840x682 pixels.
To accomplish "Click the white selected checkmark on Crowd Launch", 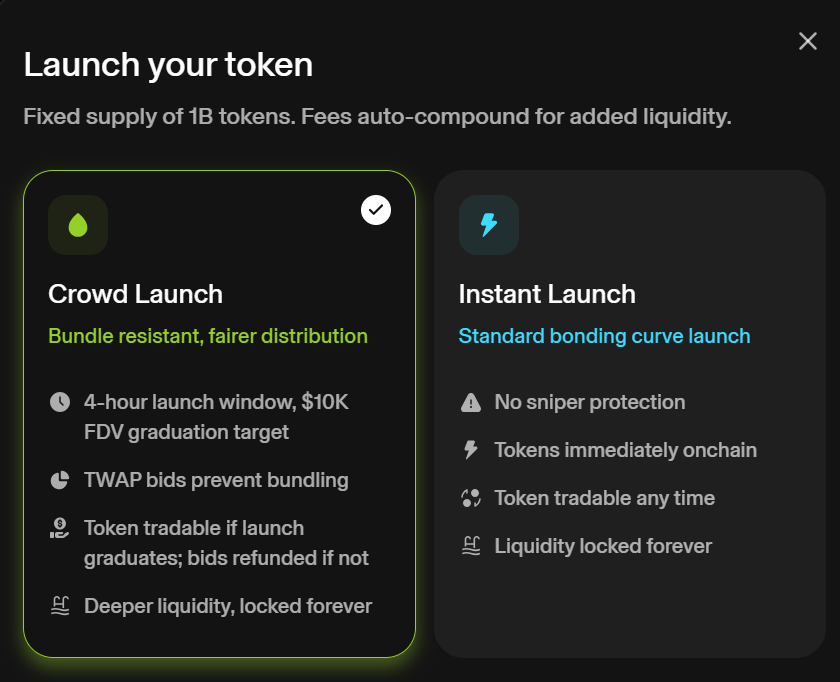I will click(376, 210).
